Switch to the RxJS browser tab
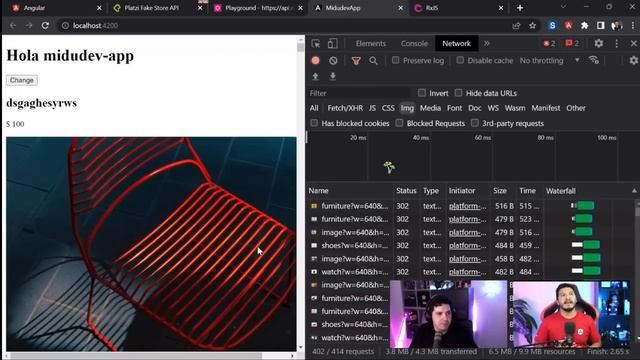 coord(459,8)
